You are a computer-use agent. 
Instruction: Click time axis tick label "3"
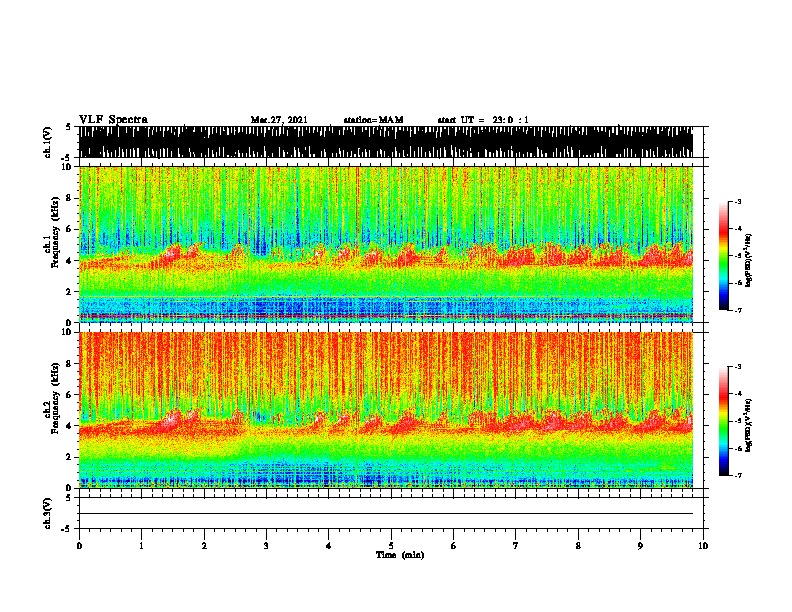pos(266,546)
